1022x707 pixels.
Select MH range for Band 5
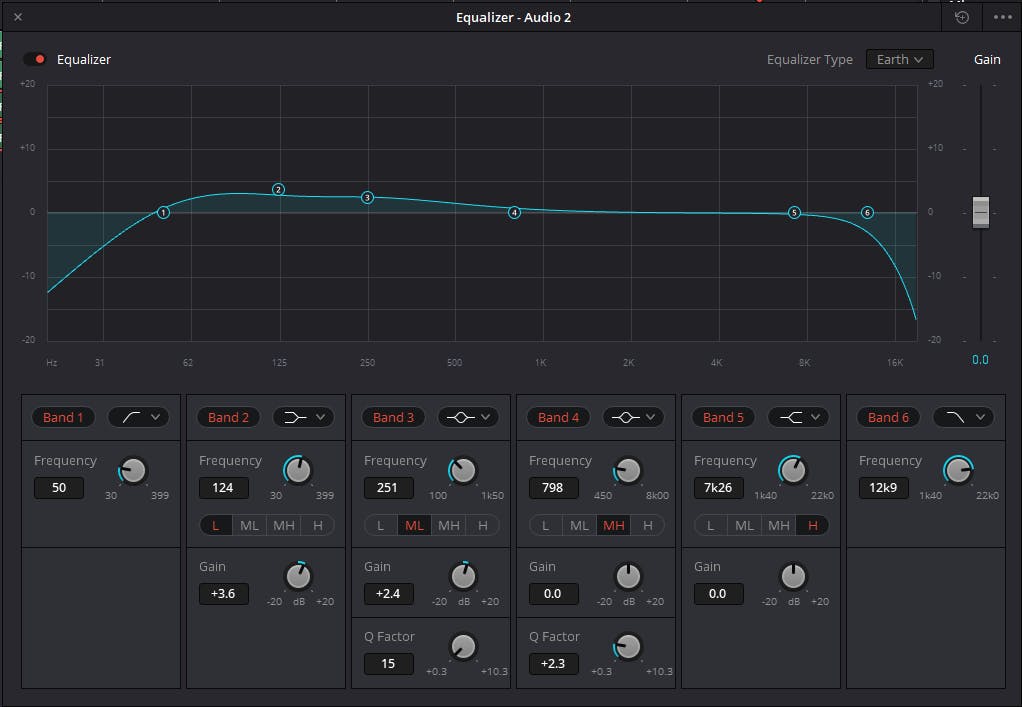(778, 525)
